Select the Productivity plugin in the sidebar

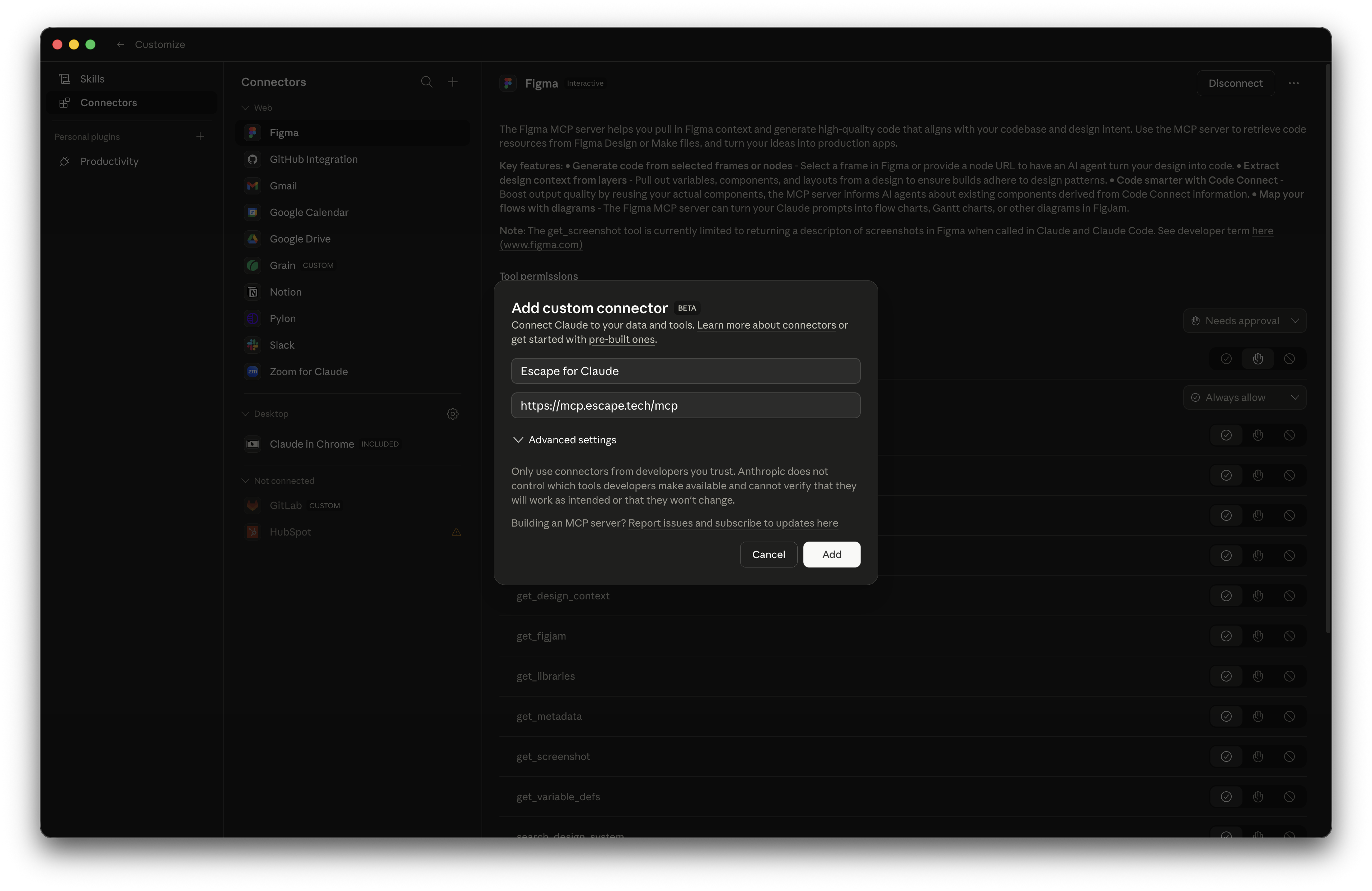[109, 161]
